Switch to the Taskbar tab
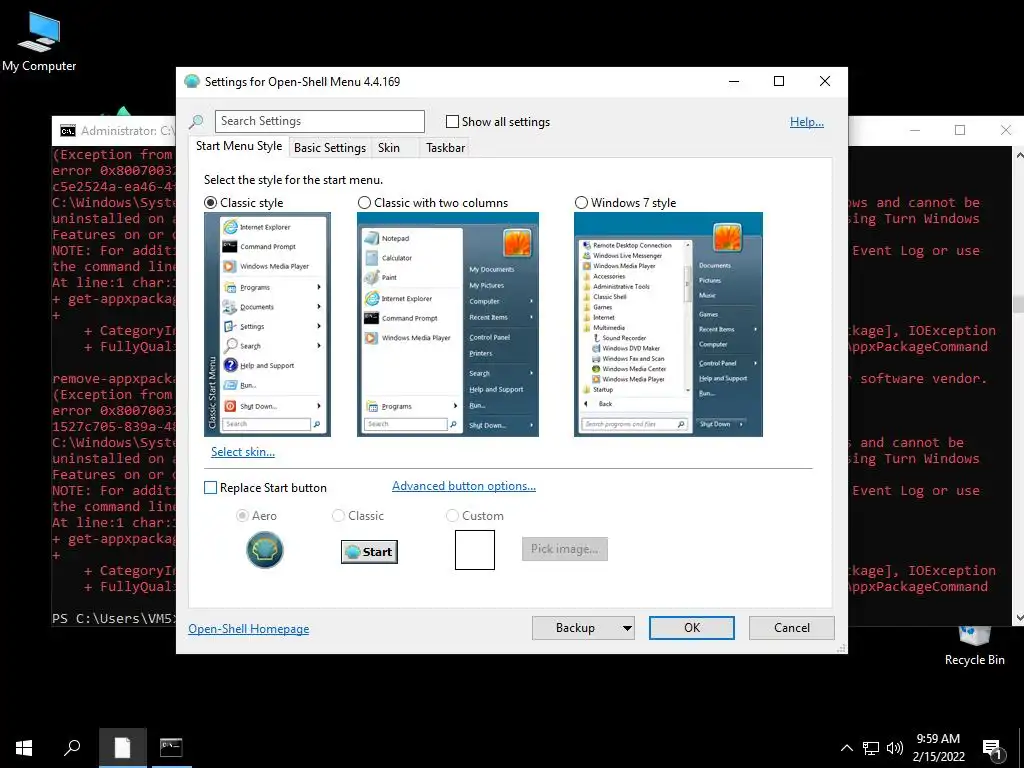1024x768 pixels. [x=445, y=148]
